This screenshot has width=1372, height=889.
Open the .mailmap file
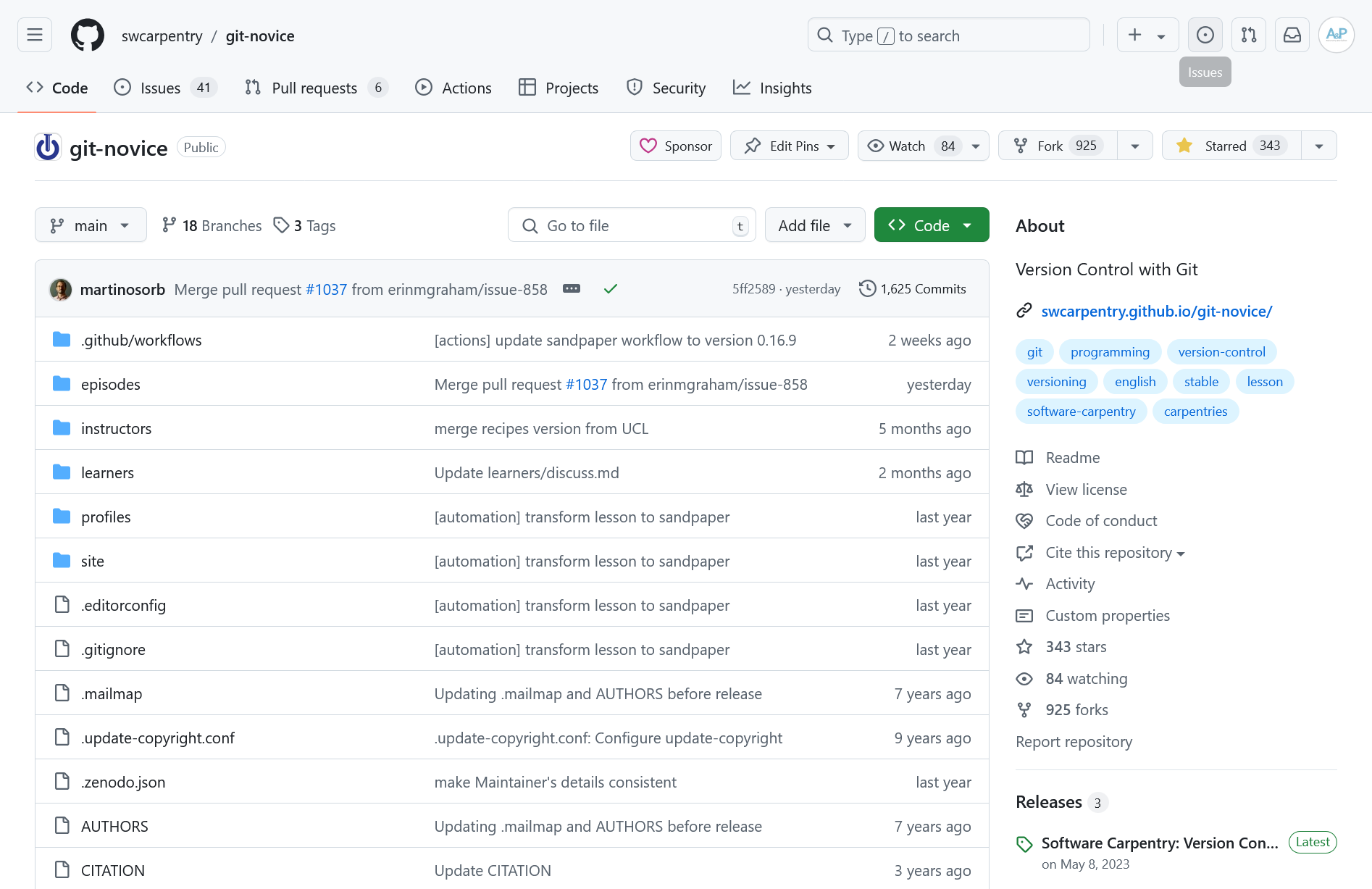tap(112, 693)
